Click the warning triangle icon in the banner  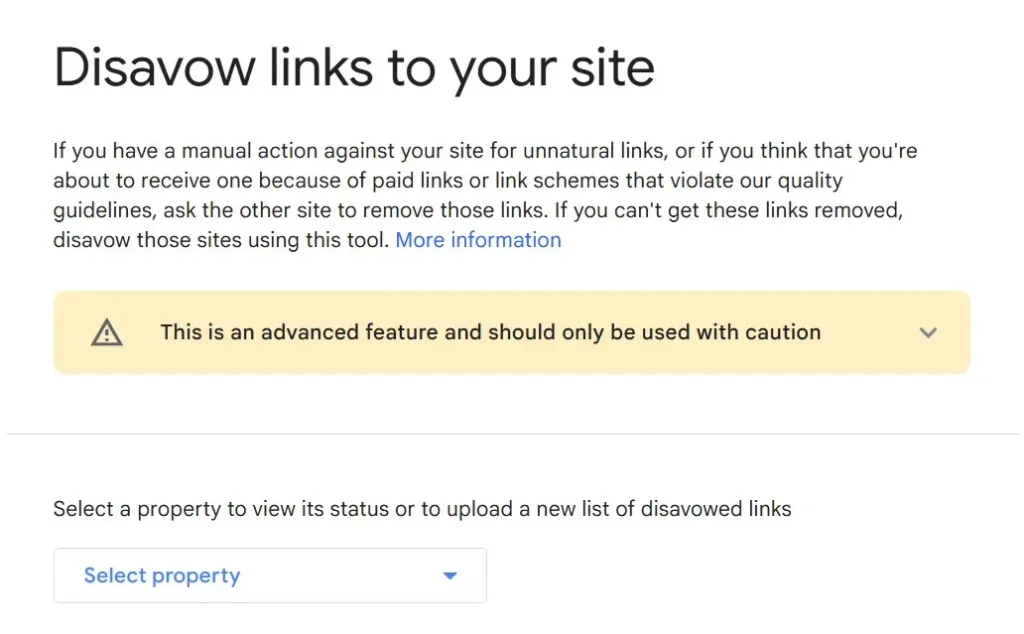point(108,331)
